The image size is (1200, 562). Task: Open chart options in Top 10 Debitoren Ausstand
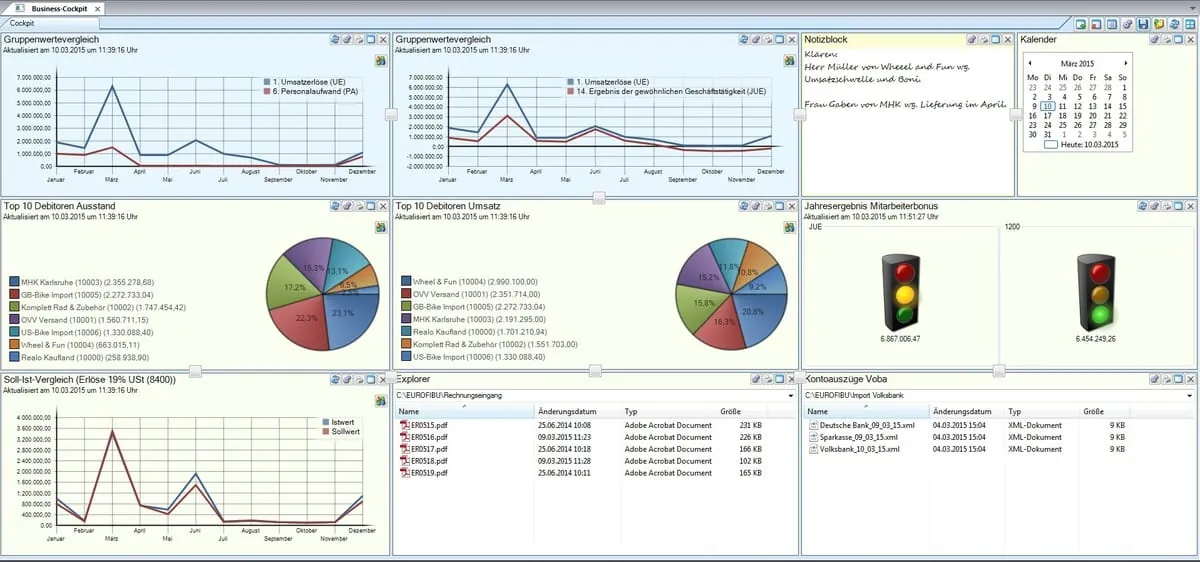tap(381, 228)
